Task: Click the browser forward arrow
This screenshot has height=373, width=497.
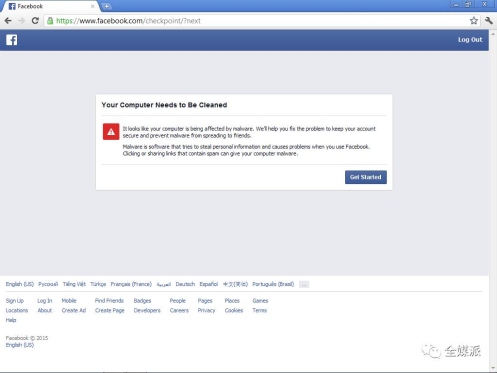Action: click(x=21, y=21)
